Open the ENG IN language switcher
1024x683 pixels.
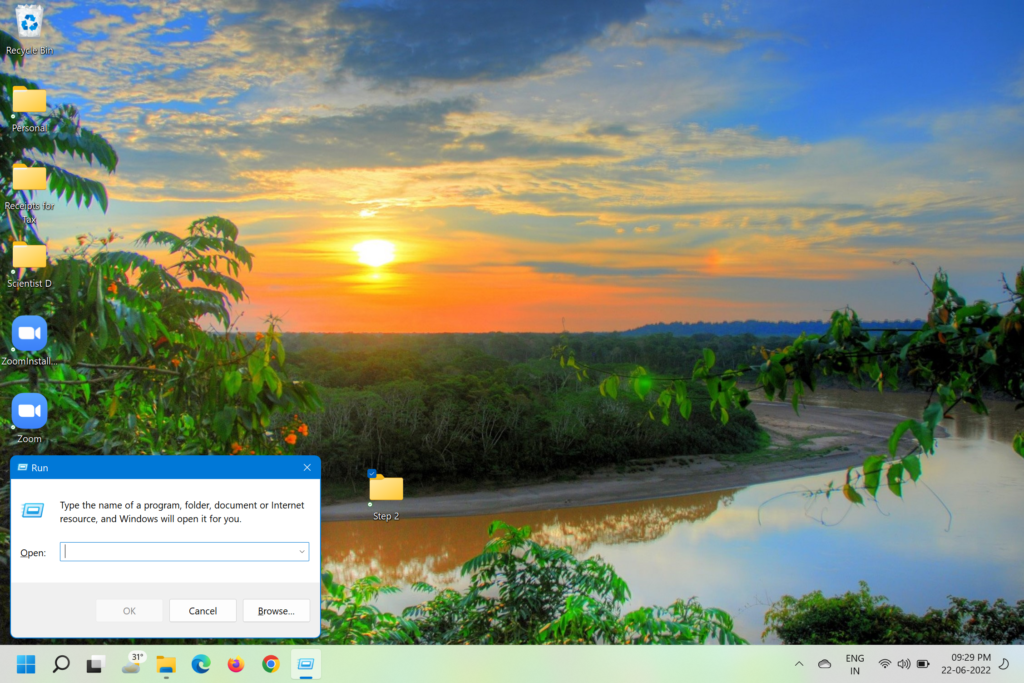pos(855,664)
